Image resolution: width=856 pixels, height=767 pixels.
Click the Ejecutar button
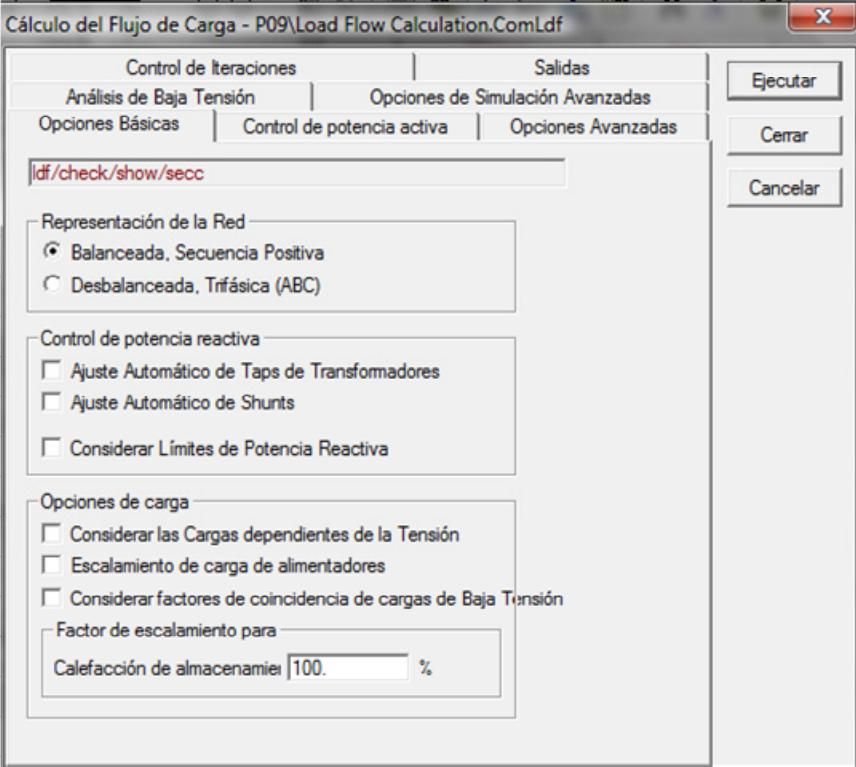click(774, 81)
